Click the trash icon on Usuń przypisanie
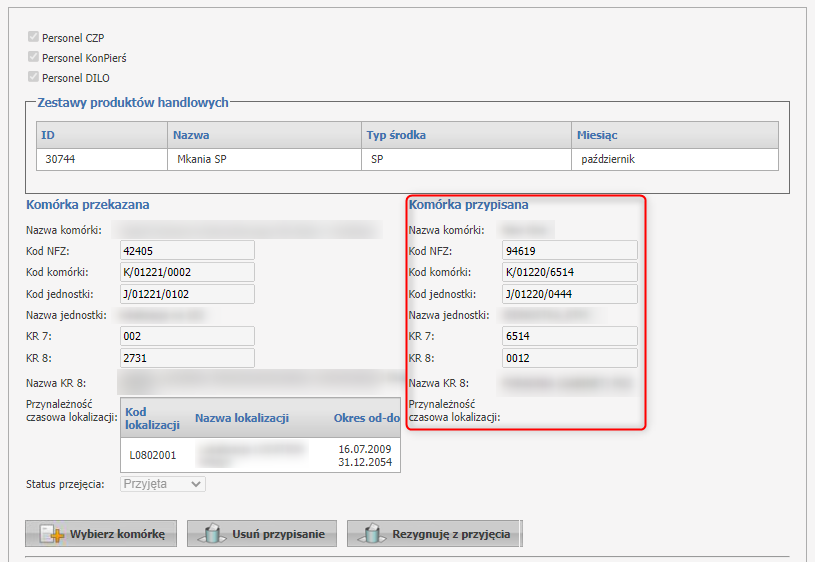The width and height of the screenshot is (815, 562). tap(211, 534)
